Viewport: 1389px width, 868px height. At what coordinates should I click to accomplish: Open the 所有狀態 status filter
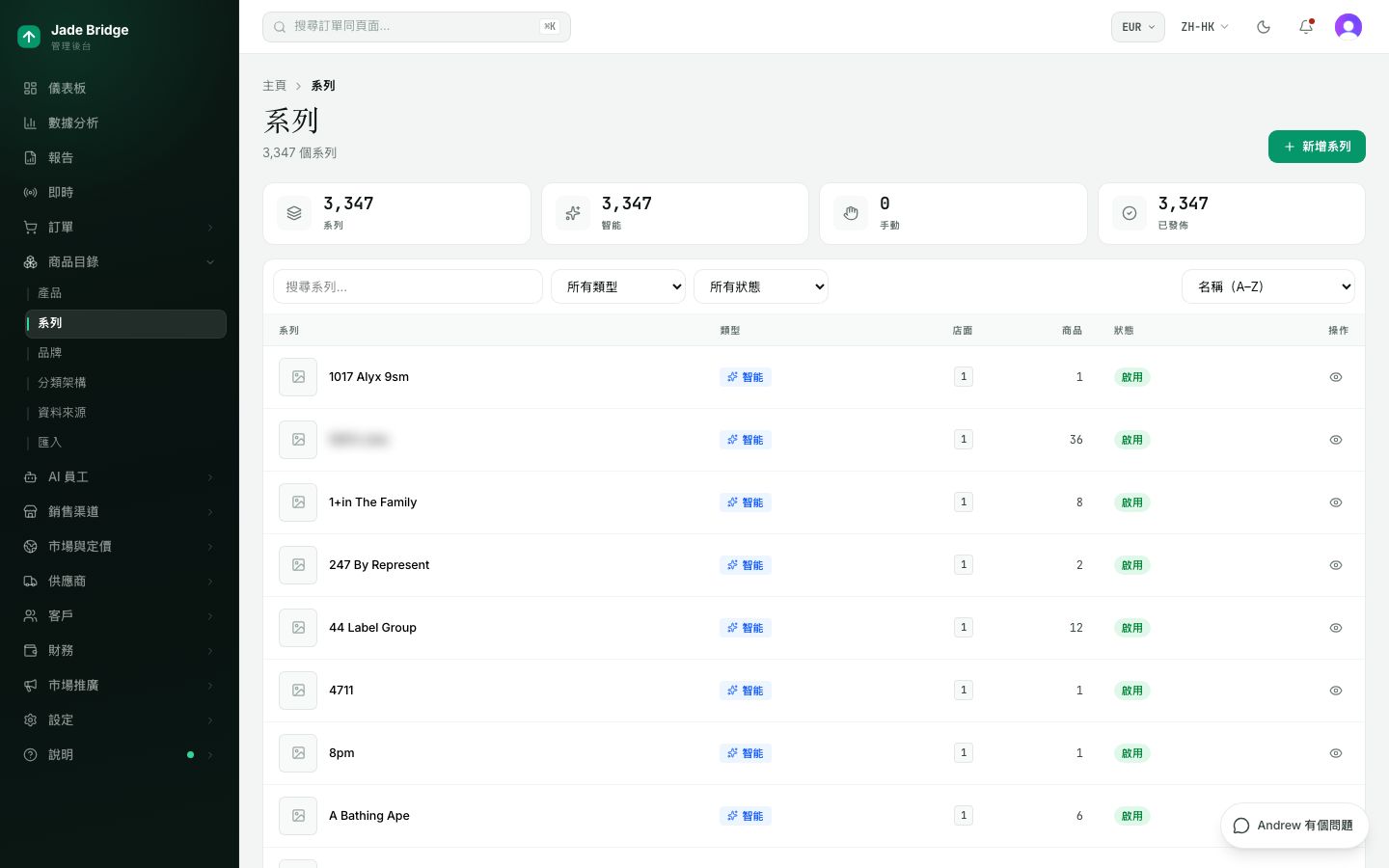point(761,286)
